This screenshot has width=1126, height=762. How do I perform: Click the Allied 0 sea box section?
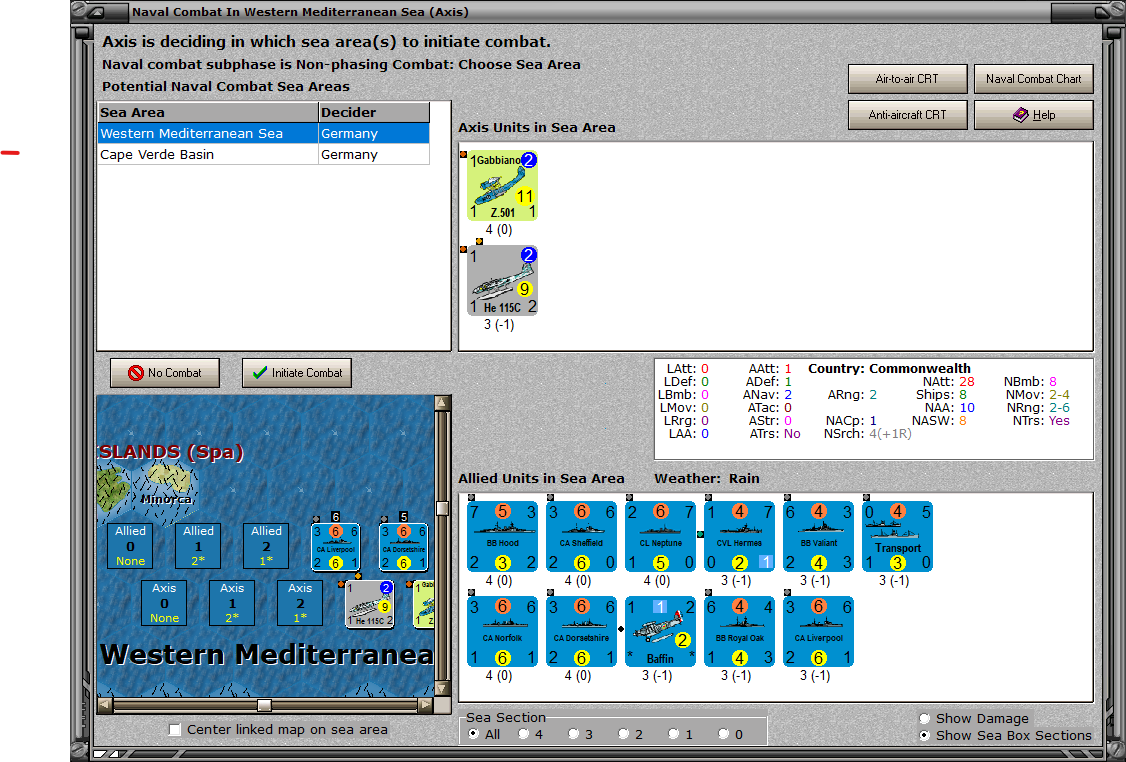[x=130, y=546]
